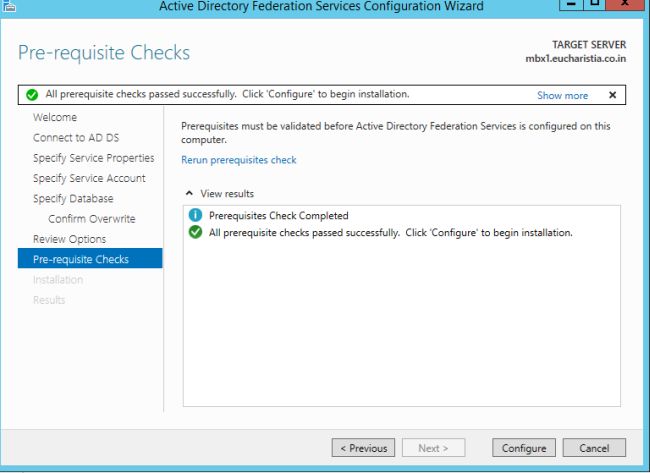Screen dimensions: 650x473
Task: Select the Confirm Overwrite step
Action: [90, 219]
